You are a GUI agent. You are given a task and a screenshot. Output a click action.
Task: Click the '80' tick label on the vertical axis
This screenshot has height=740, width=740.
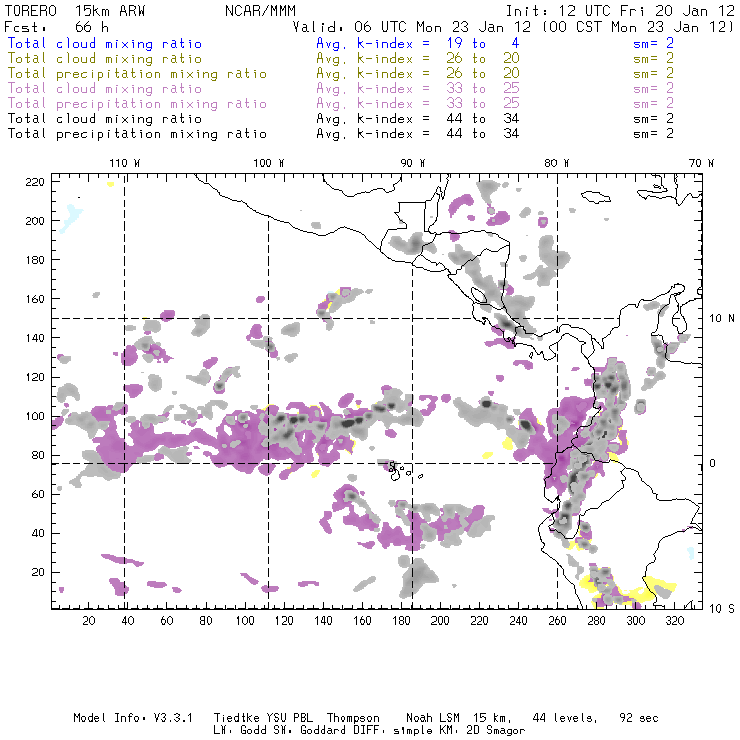38,455
